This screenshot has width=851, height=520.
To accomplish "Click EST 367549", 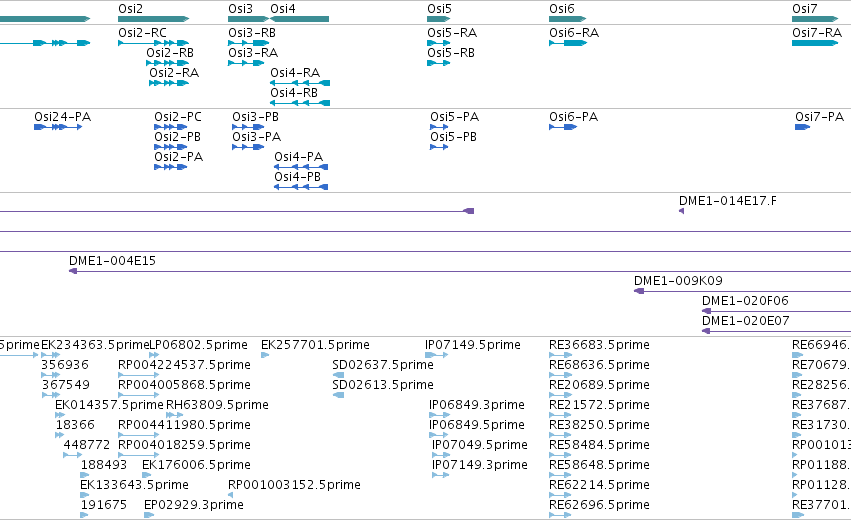I will pyautogui.click(x=66, y=385).
